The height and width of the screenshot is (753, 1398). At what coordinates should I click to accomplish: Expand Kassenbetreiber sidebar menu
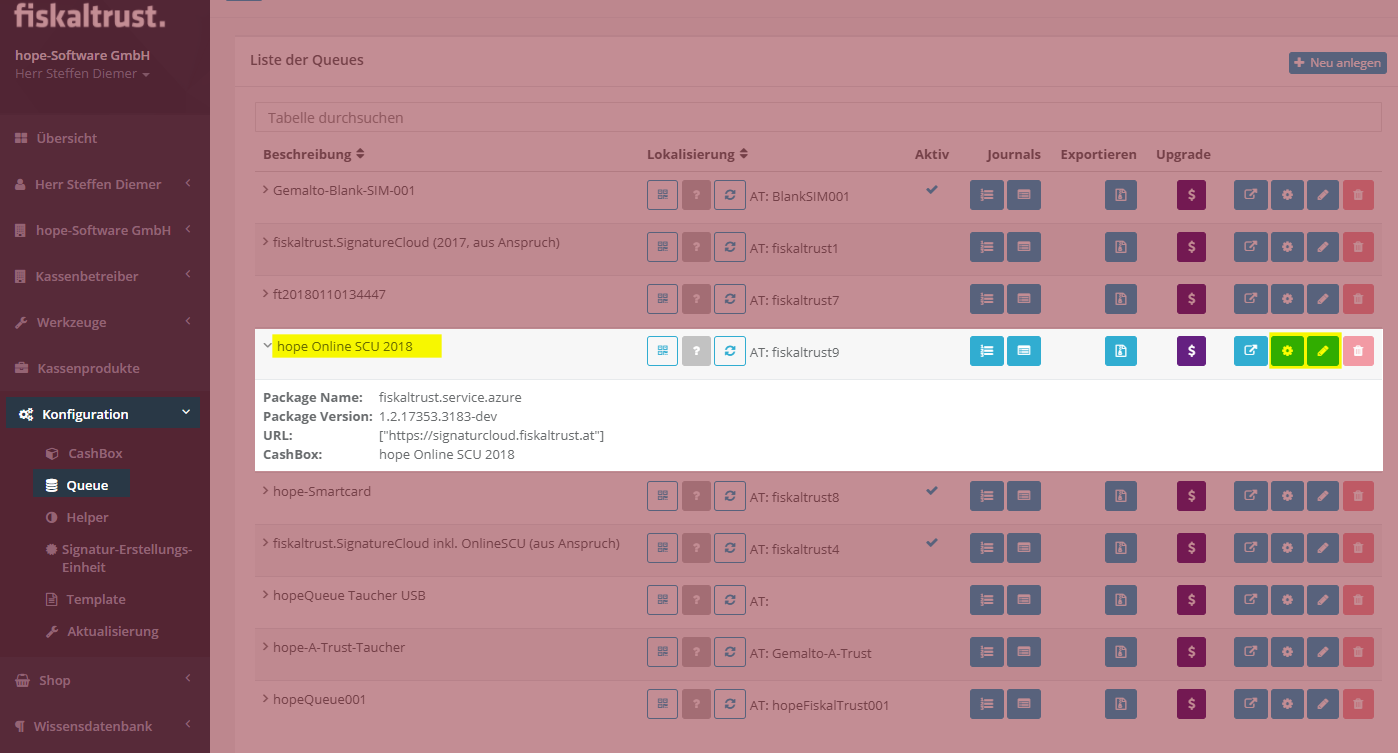tap(105, 276)
